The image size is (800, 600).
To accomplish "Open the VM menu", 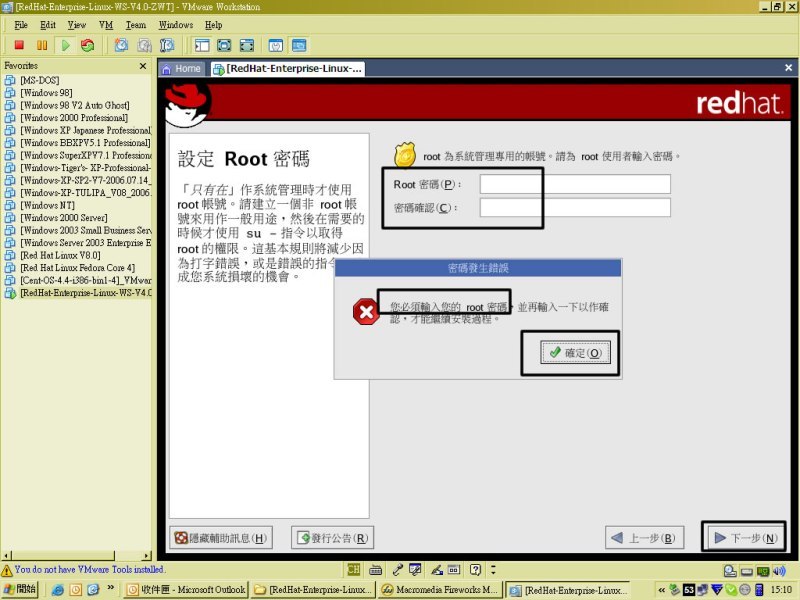I will pyautogui.click(x=106, y=24).
